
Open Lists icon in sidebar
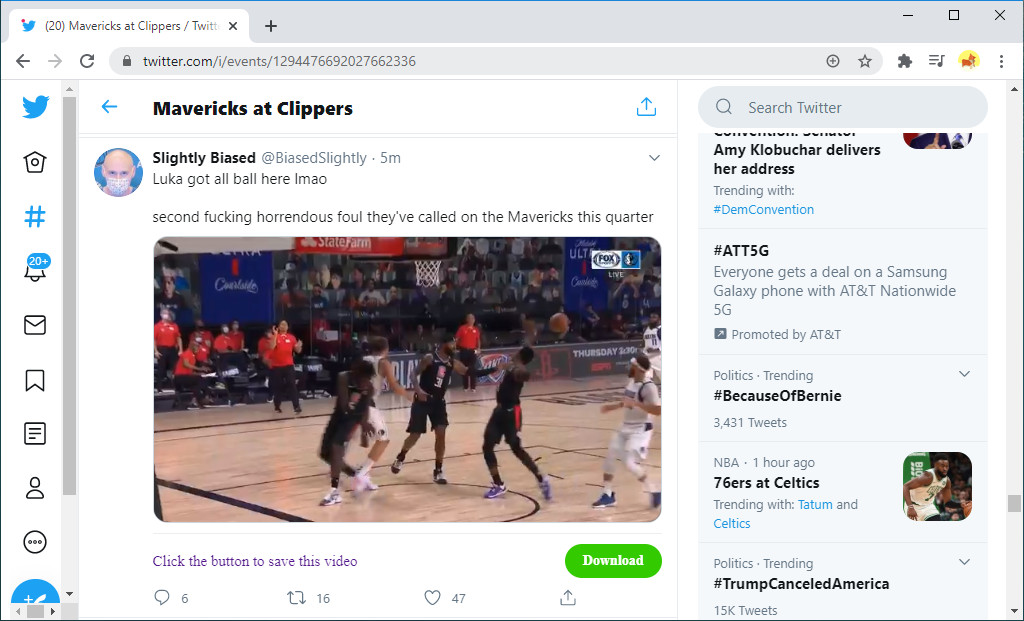35,434
